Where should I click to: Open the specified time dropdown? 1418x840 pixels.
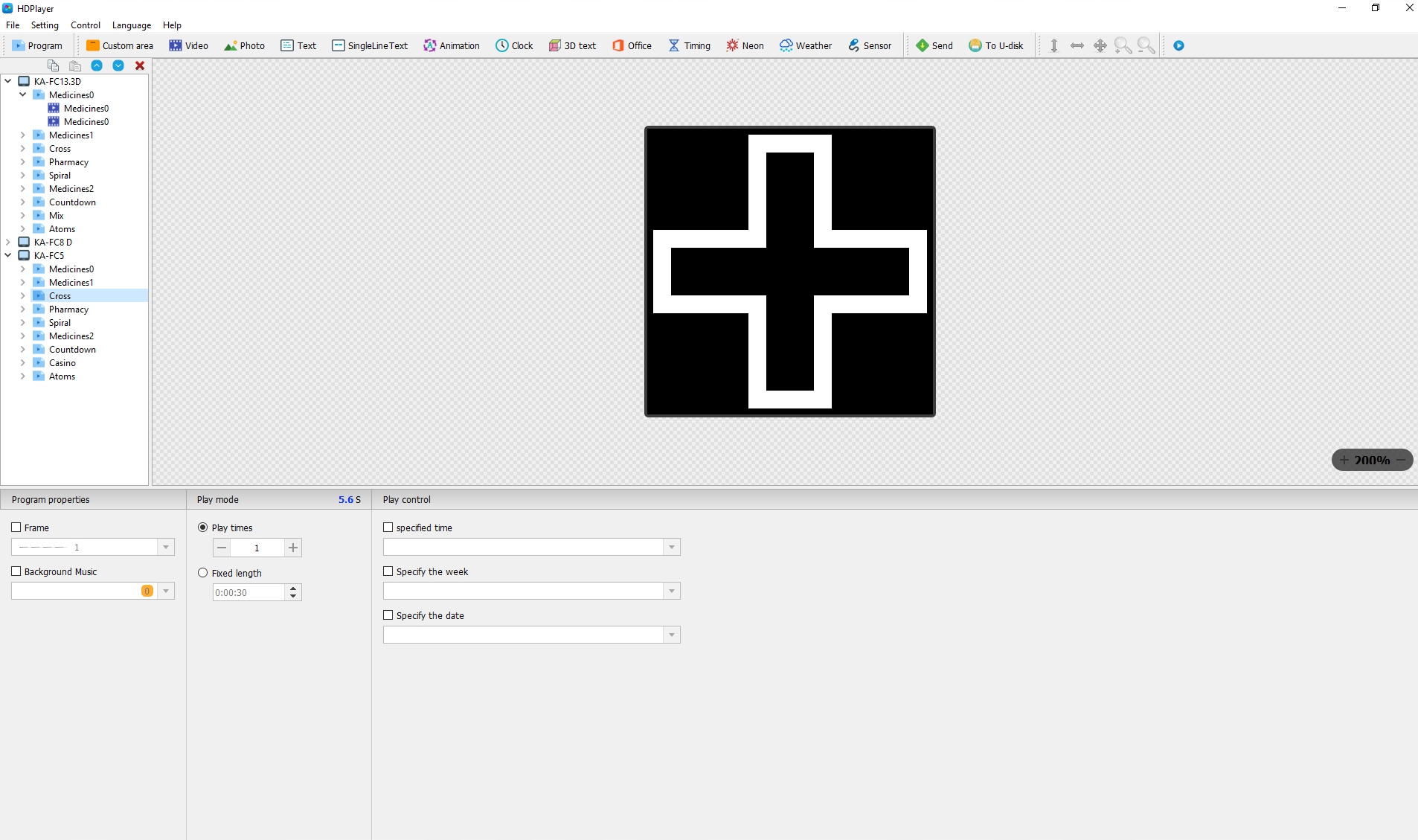point(671,547)
